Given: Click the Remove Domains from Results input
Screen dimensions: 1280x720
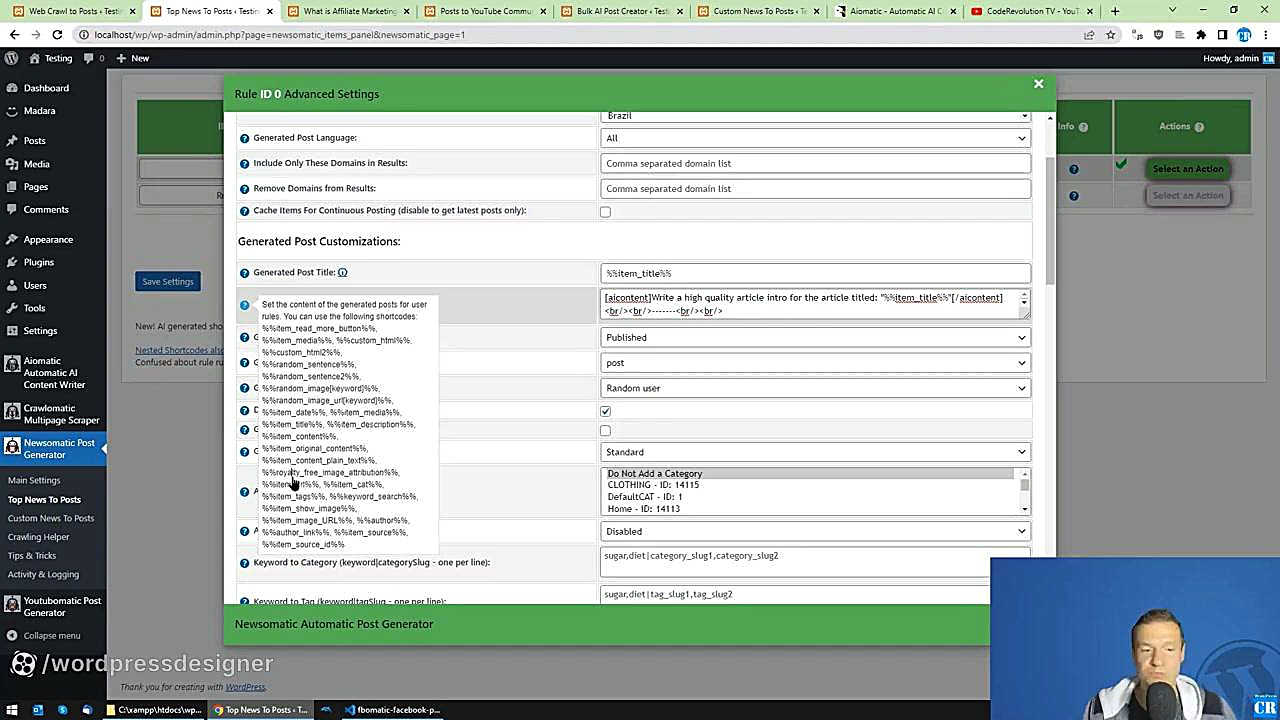Looking at the screenshot, I should pos(816,188).
